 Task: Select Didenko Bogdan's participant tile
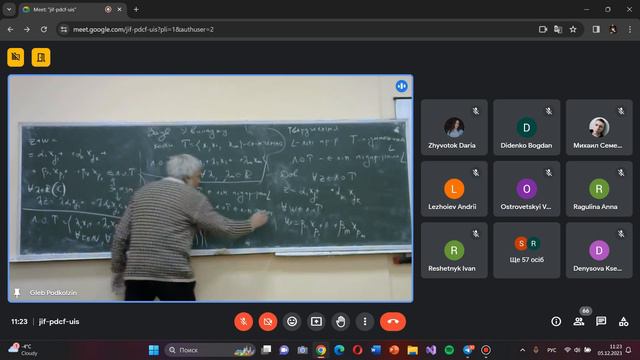coord(527,127)
